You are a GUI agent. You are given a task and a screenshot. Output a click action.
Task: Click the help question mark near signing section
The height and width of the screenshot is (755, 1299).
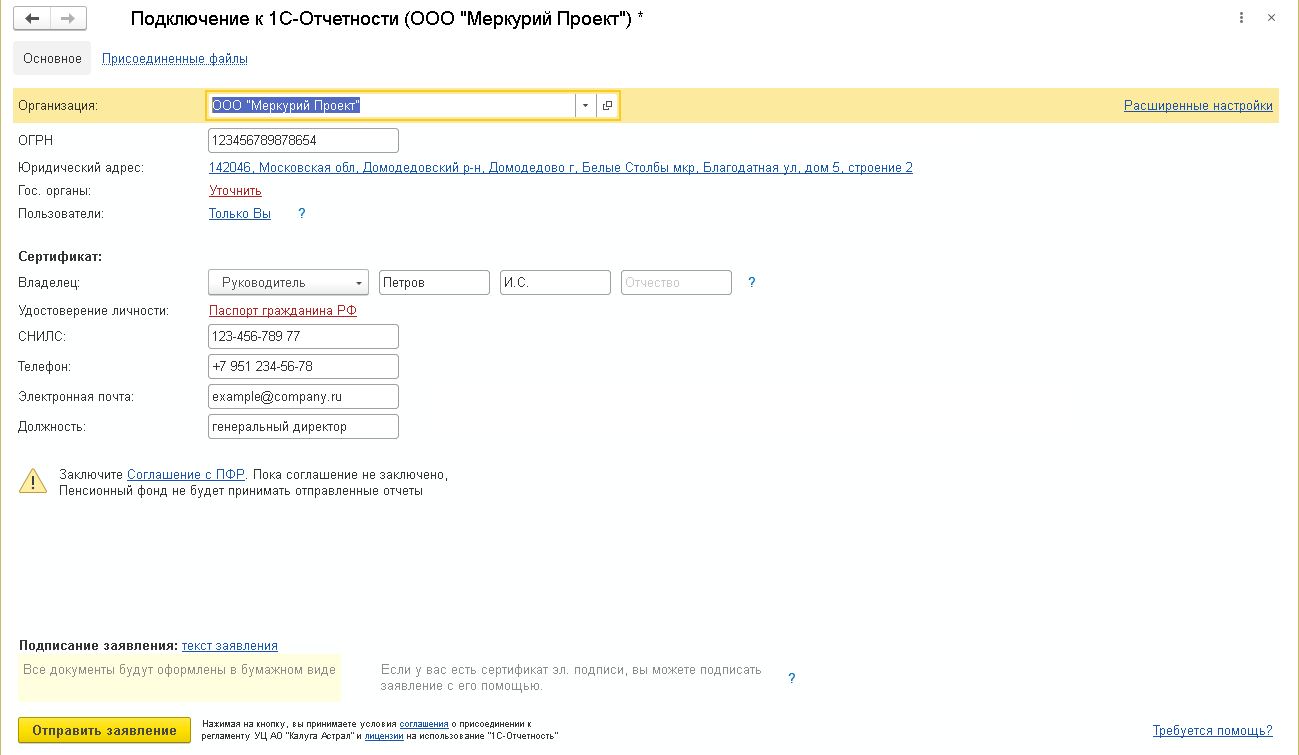[792, 678]
